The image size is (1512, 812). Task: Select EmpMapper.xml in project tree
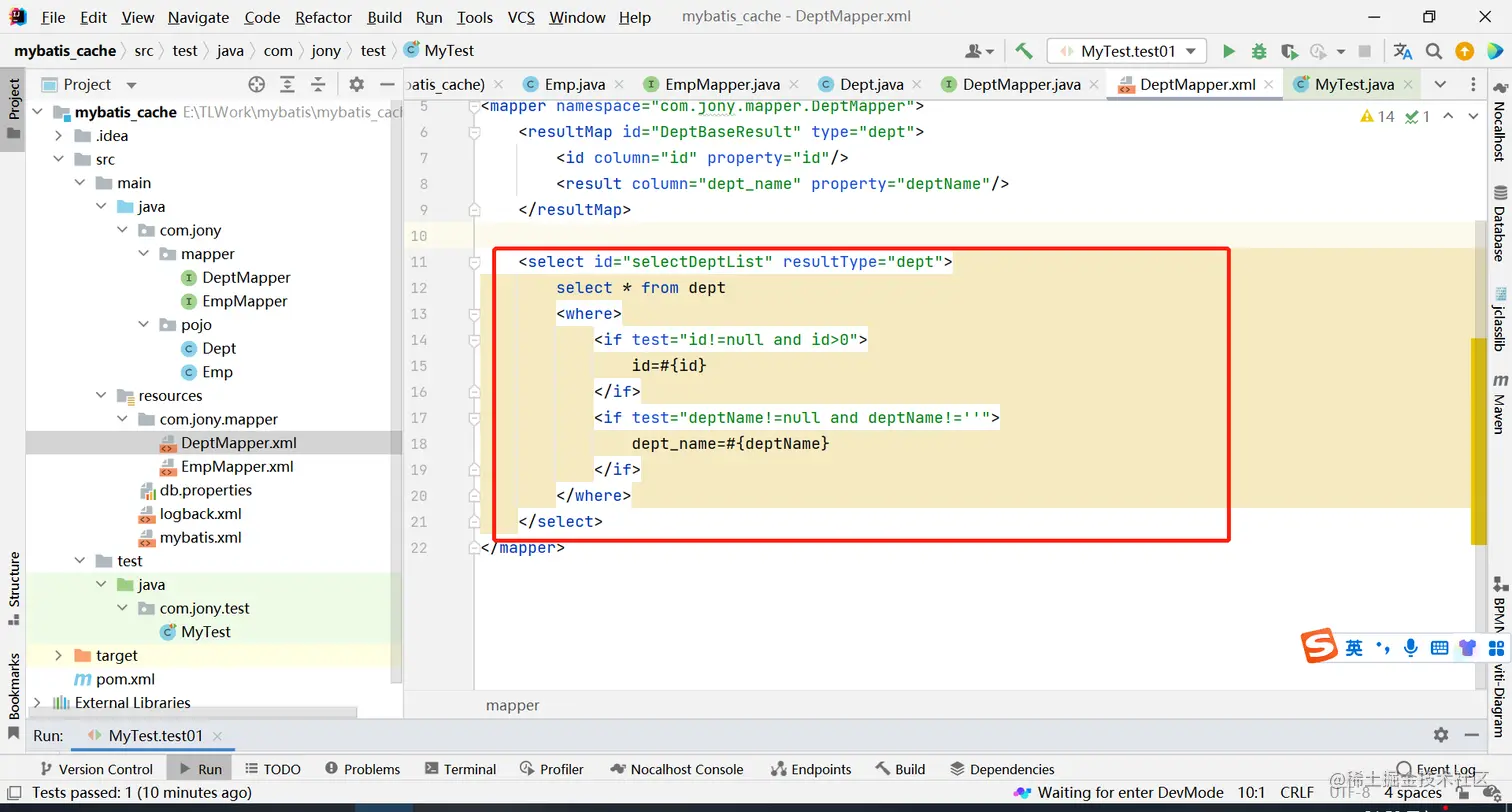(237, 466)
